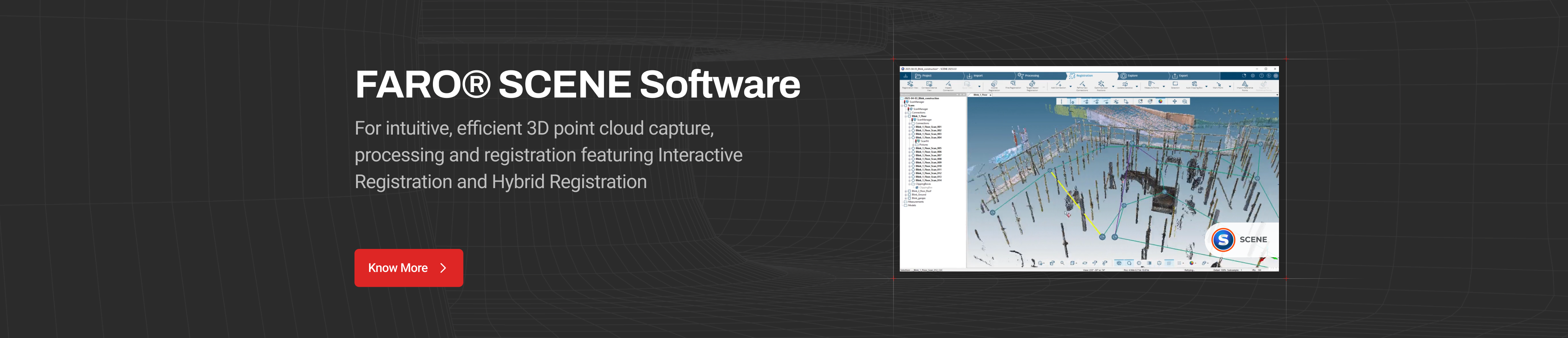
Task: Pick the Selection tool in the ribbon
Action: 1175,84
